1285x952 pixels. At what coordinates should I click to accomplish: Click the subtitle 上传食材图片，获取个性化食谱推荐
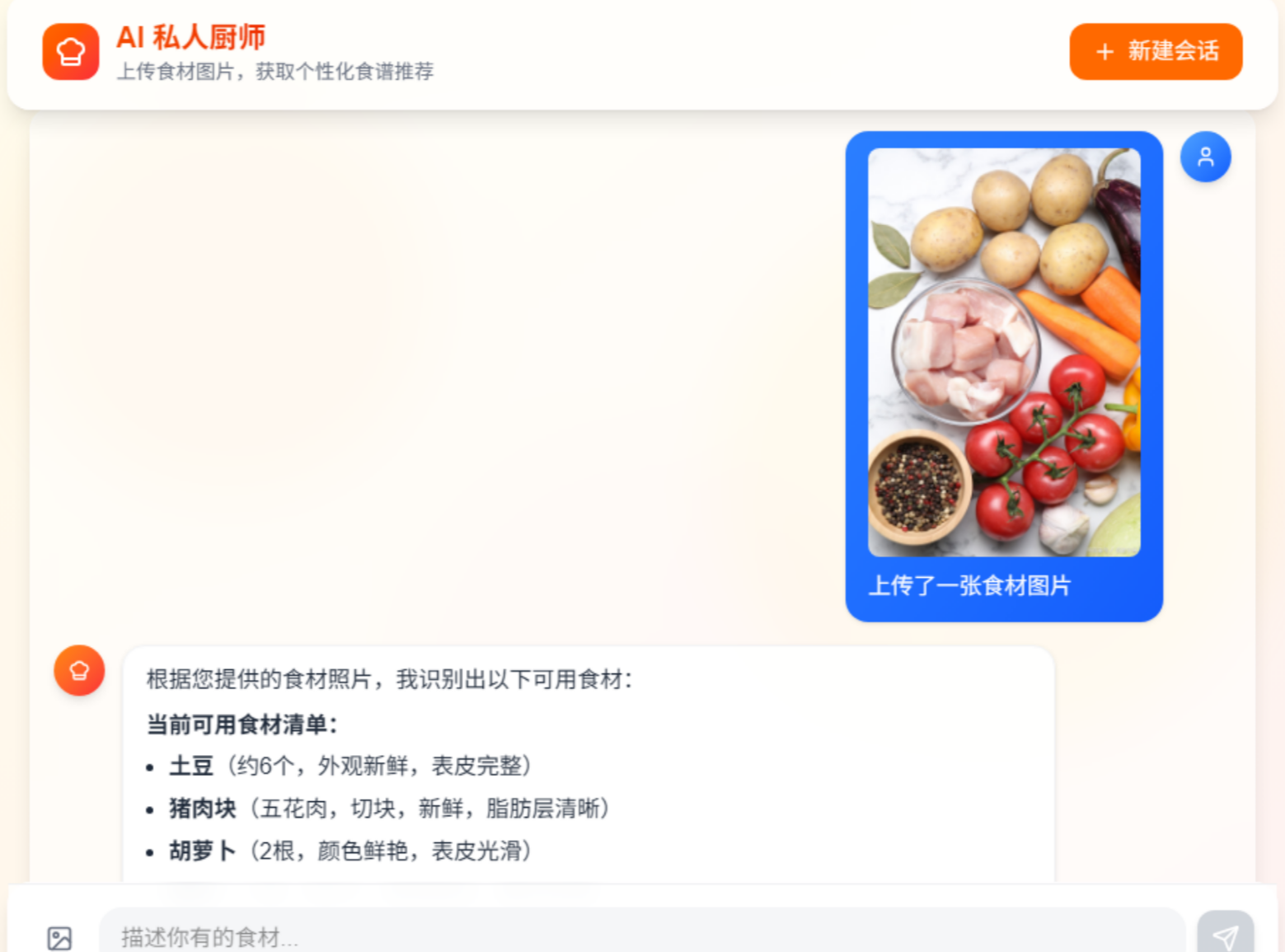[275, 72]
